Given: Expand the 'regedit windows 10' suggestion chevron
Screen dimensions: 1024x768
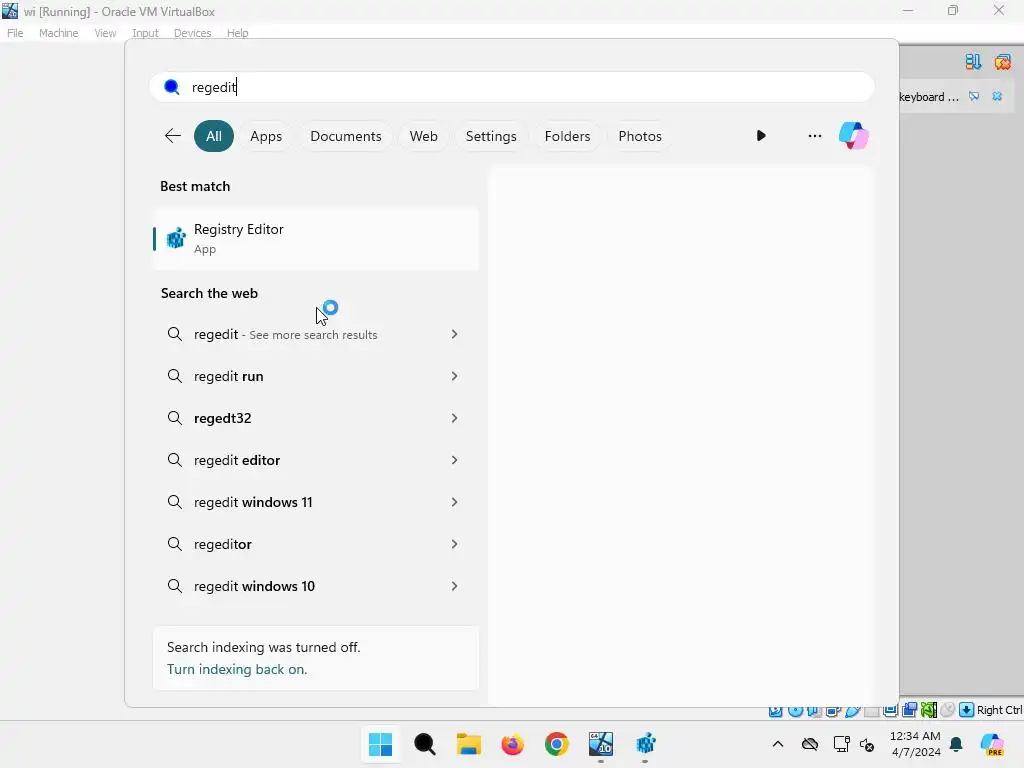Looking at the screenshot, I should (455, 586).
